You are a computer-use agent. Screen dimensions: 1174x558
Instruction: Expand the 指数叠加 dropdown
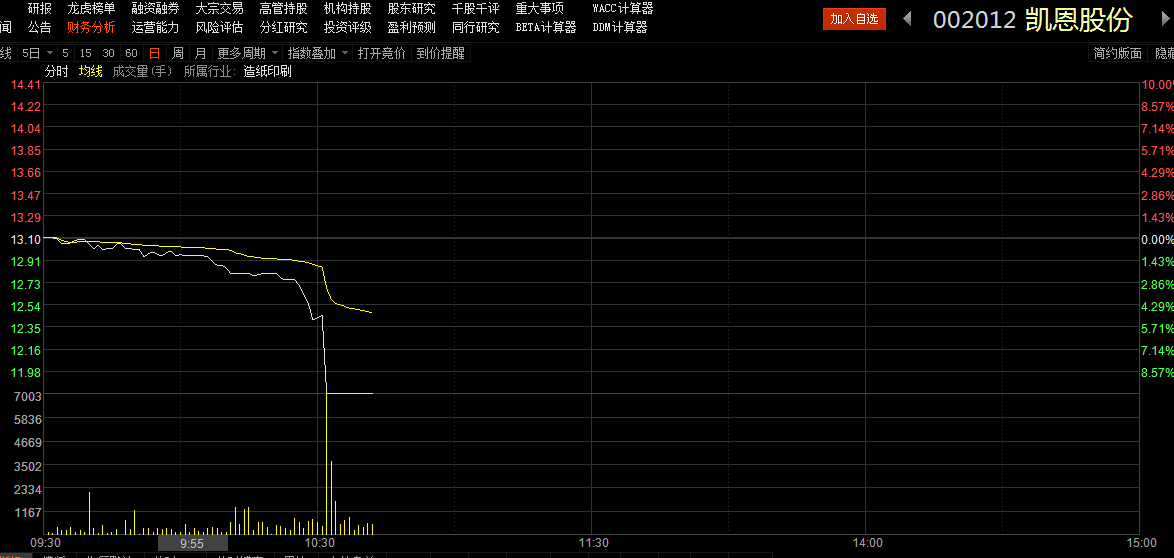pyautogui.click(x=345, y=53)
